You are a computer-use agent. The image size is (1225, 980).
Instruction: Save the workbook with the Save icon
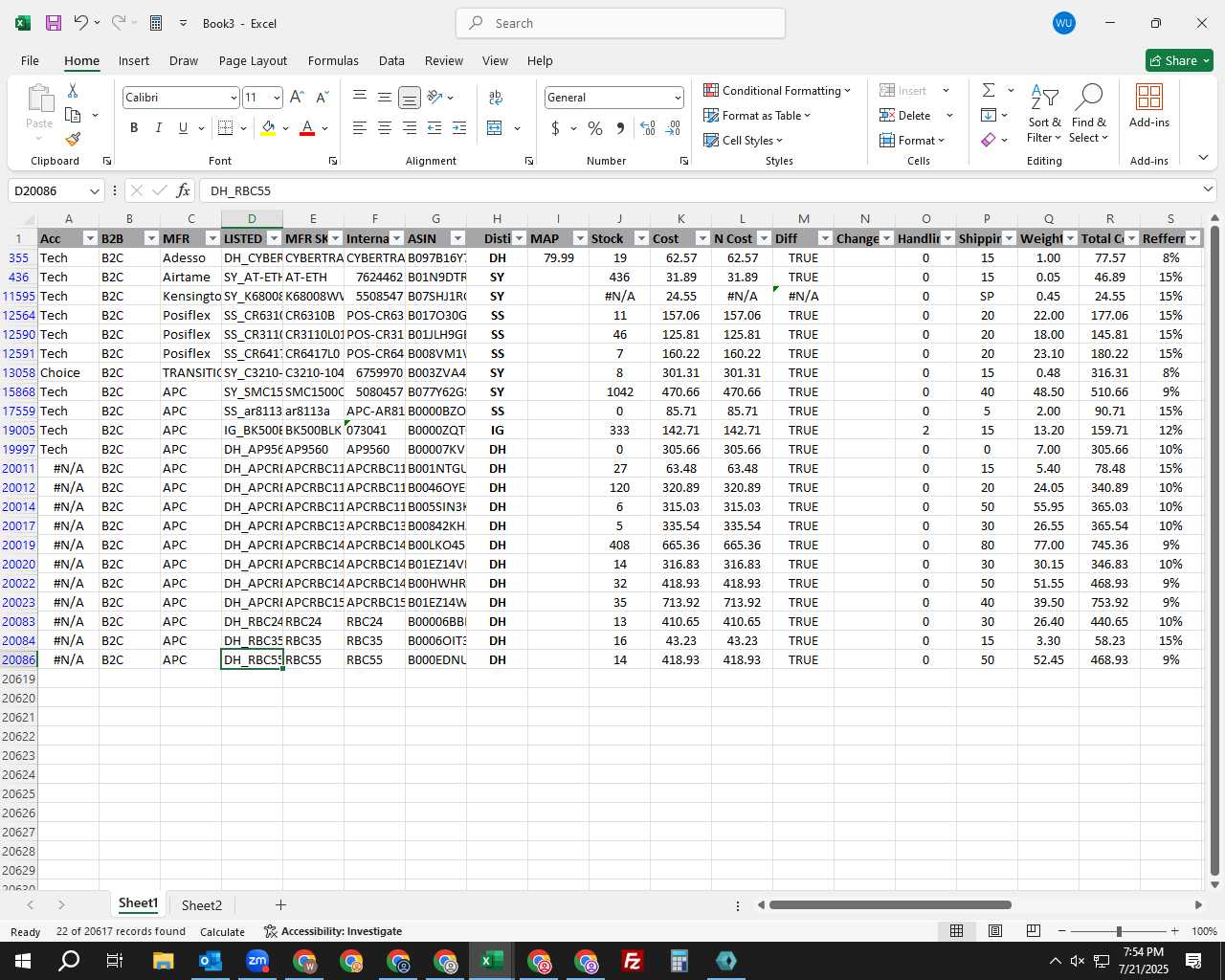(x=54, y=23)
